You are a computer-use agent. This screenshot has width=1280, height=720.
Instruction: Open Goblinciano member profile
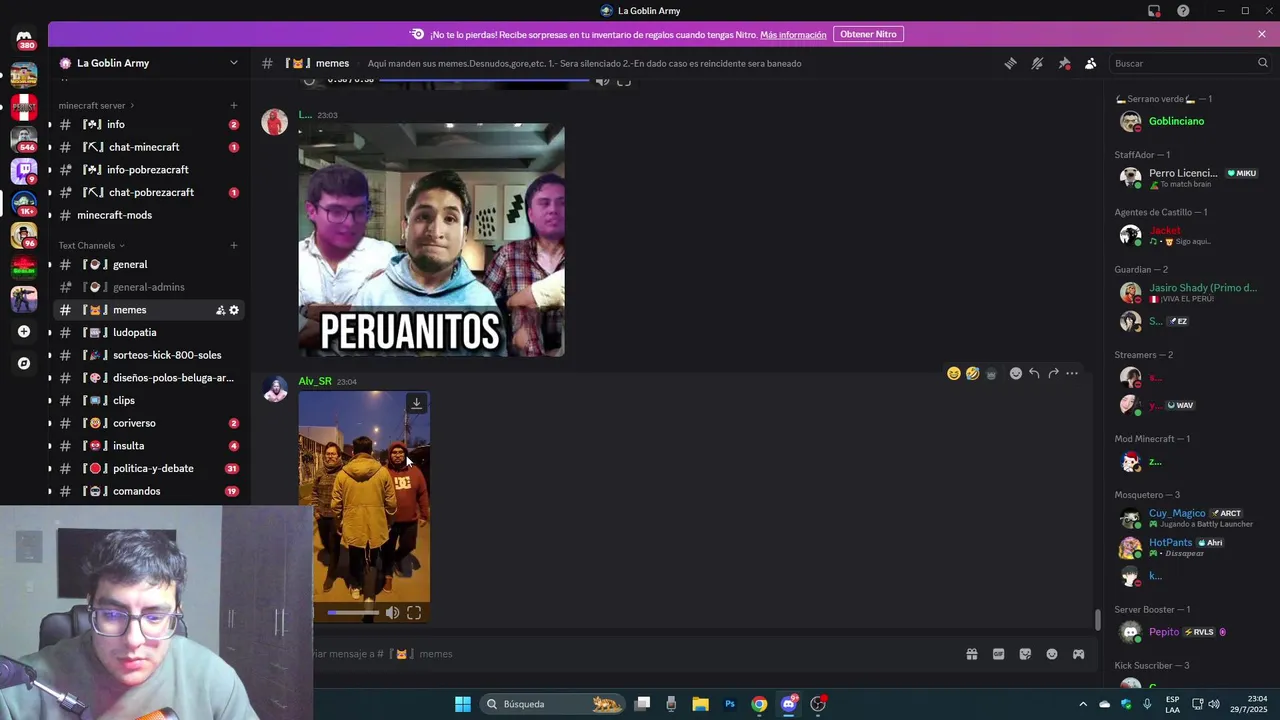[x=1190, y=121]
